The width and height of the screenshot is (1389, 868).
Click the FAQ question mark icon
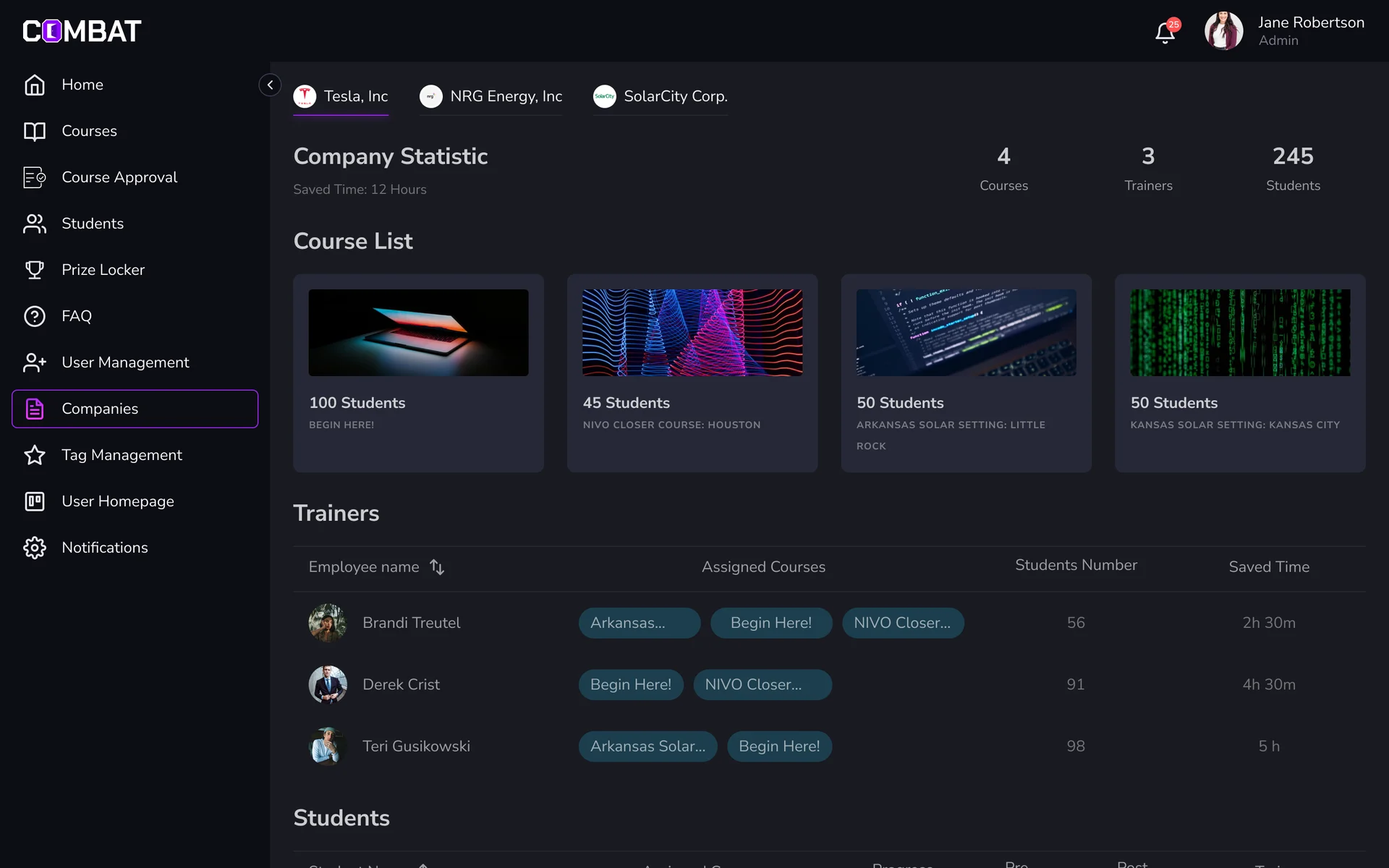pos(35,316)
